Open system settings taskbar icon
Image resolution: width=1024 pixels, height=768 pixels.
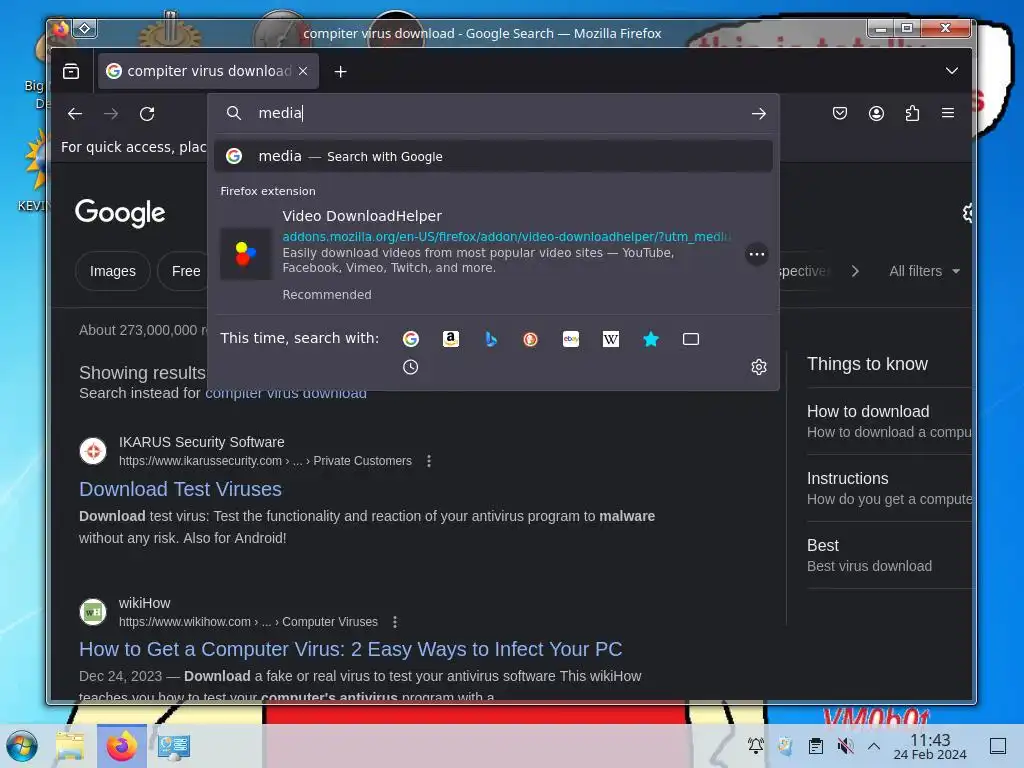pyautogui.click(x=174, y=746)
